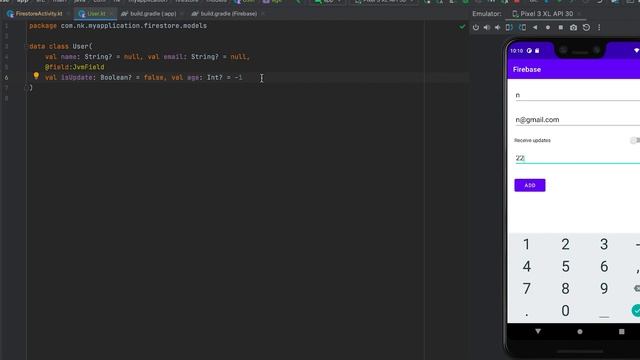
Task: Collapse the code fold marker at class end
Action: coord(27,87)
